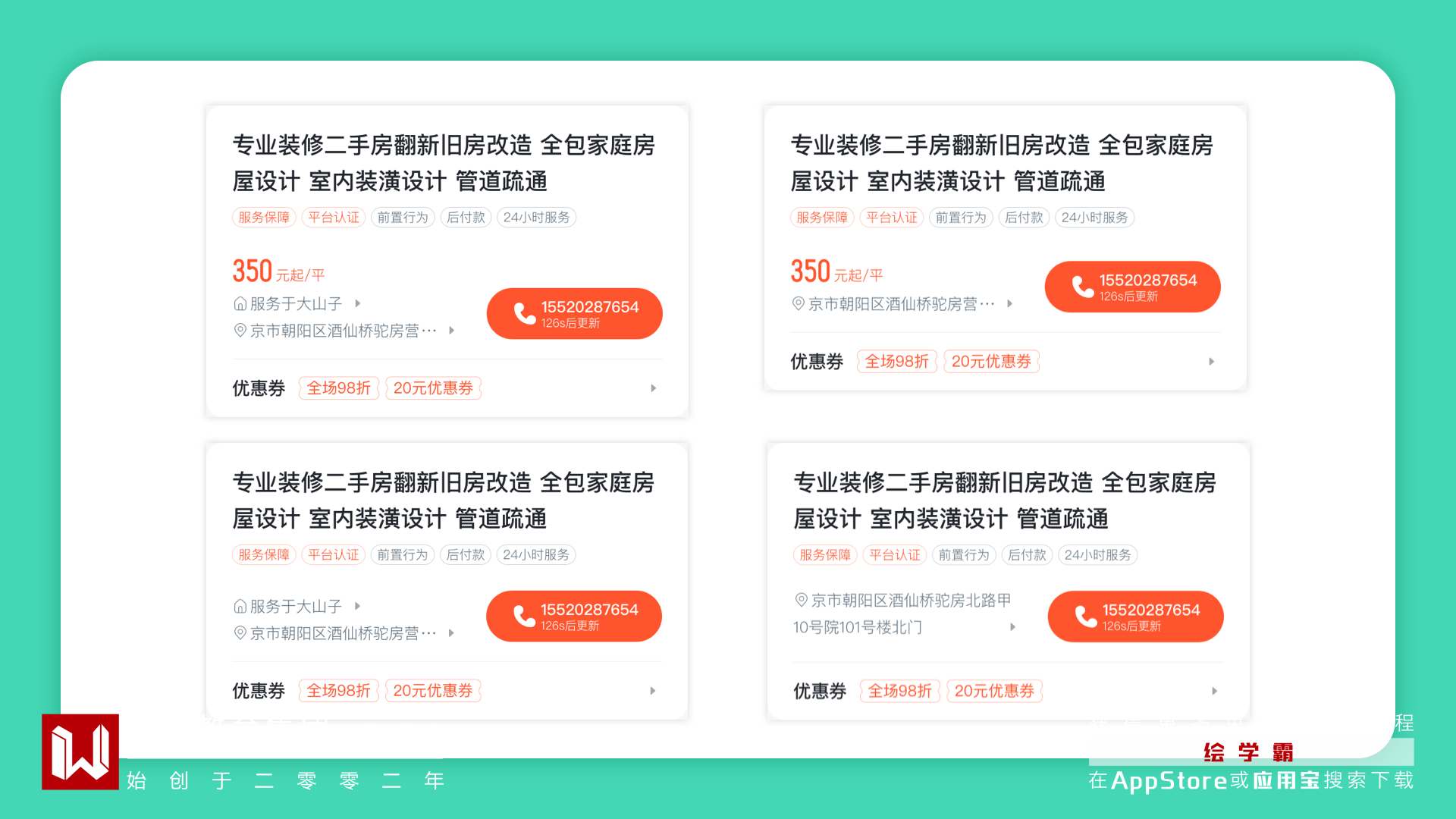Expand the address arrow in bottom-right card
This screenshot has width=1456, height=819.
[1012, 627]
